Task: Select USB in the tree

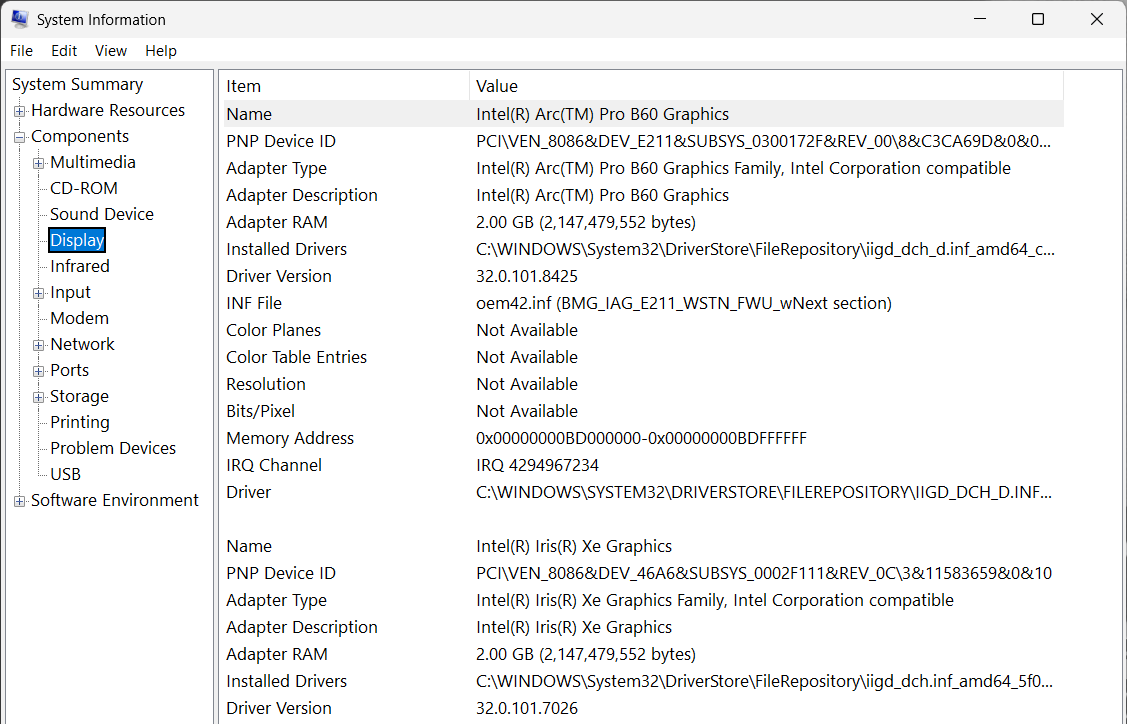Action: (x=65, y=474)
